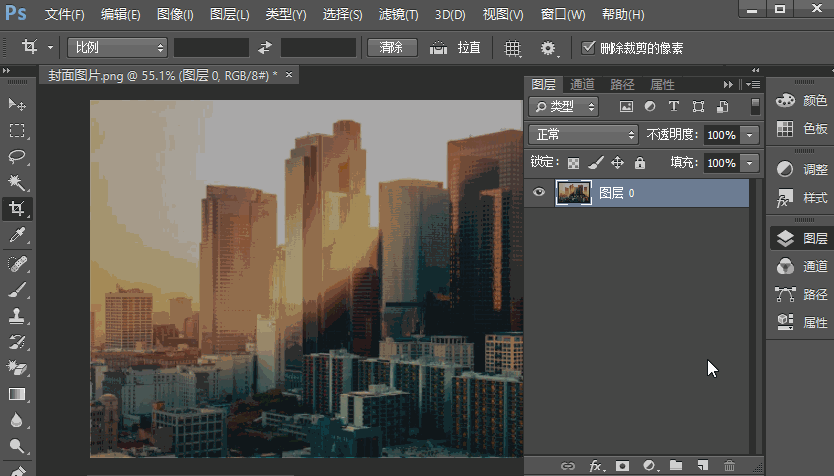Swap crop width and height values
The width and height of the screenshot is (834, 476).
point(265,48)
